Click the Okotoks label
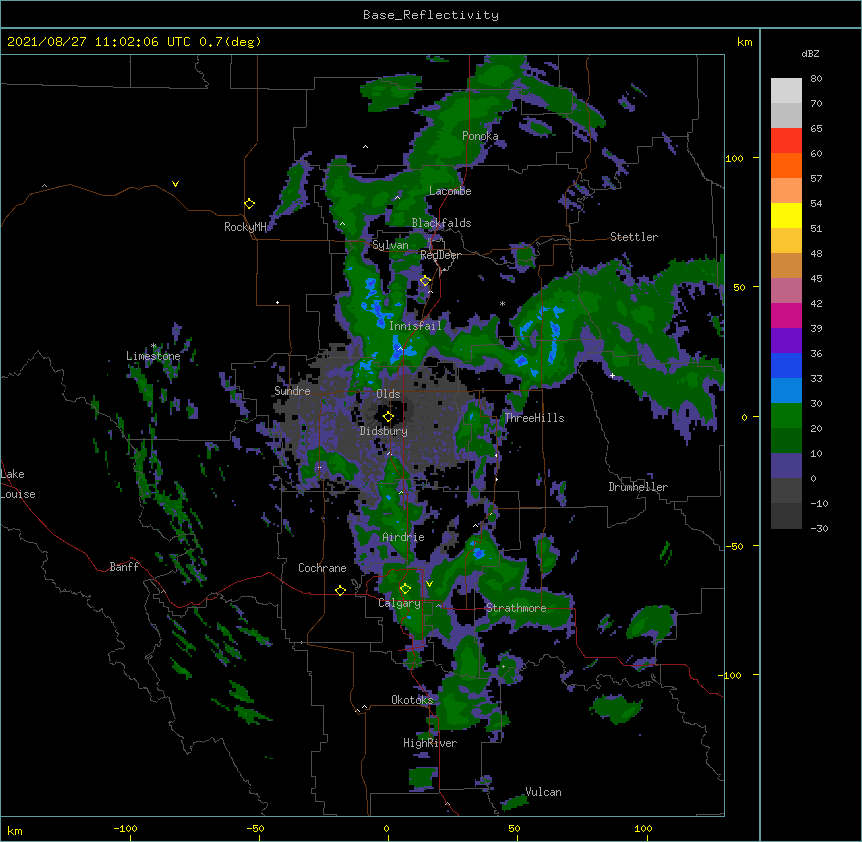This screenshot has width=862, height=842. tap(412, 700)
